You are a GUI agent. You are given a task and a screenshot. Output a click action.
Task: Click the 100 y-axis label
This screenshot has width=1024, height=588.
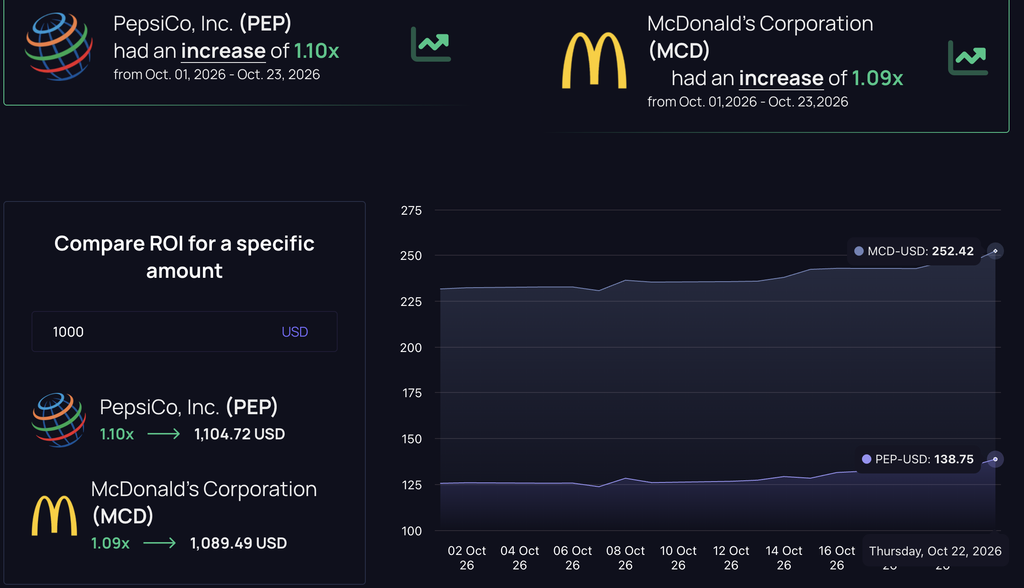[x=412, y=531]
